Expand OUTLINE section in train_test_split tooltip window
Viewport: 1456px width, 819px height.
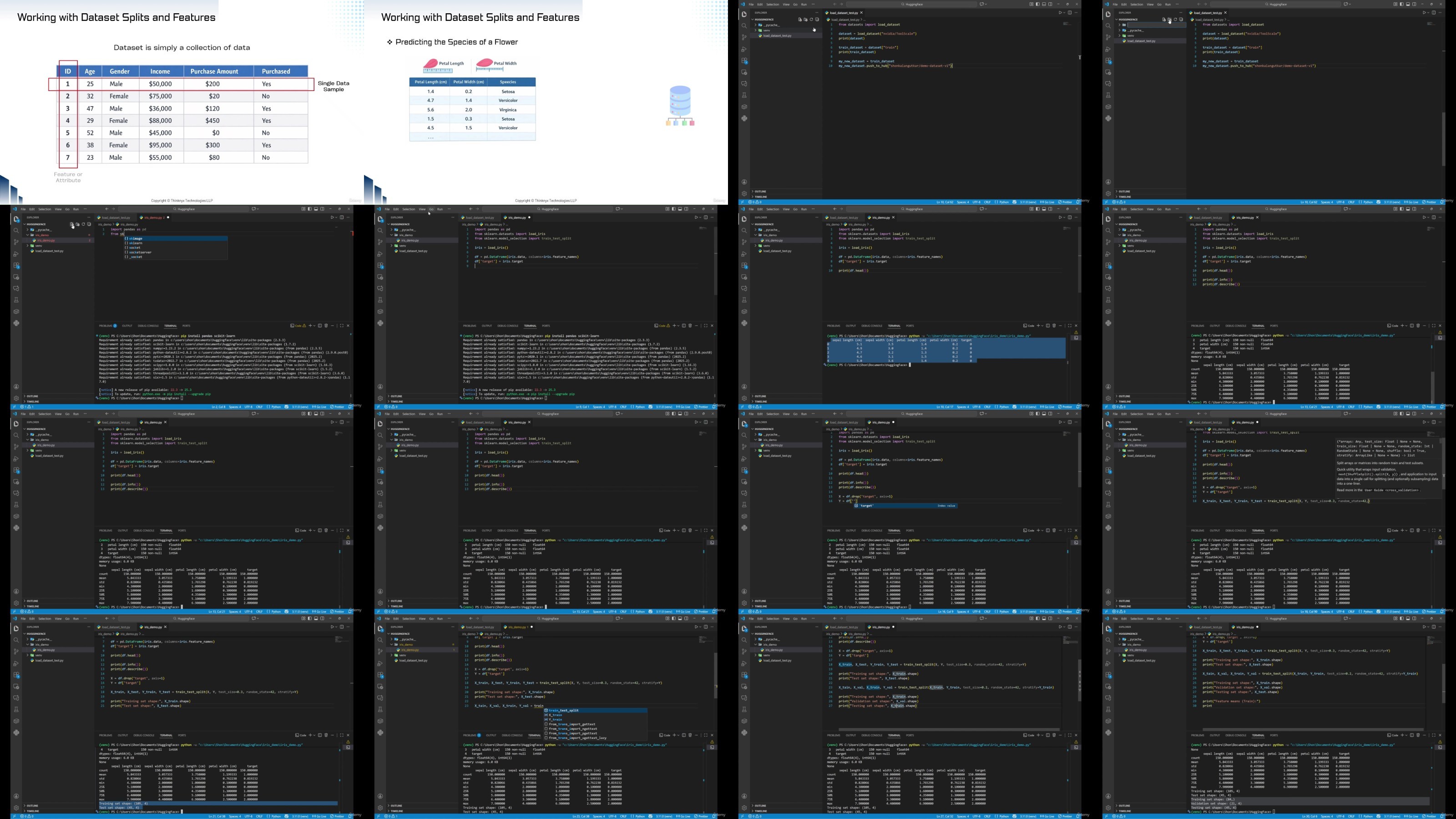tap(1124, 601)
